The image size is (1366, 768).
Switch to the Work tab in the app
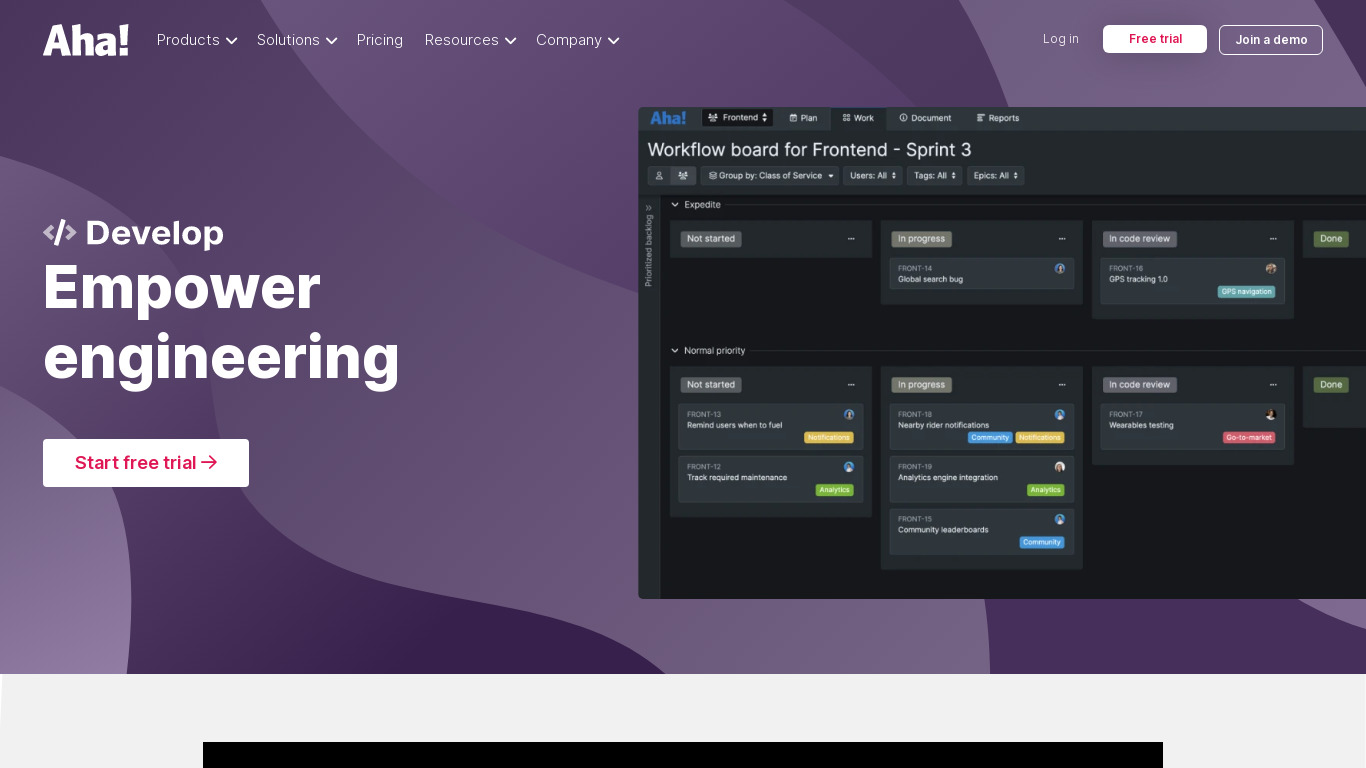(858, 118)
